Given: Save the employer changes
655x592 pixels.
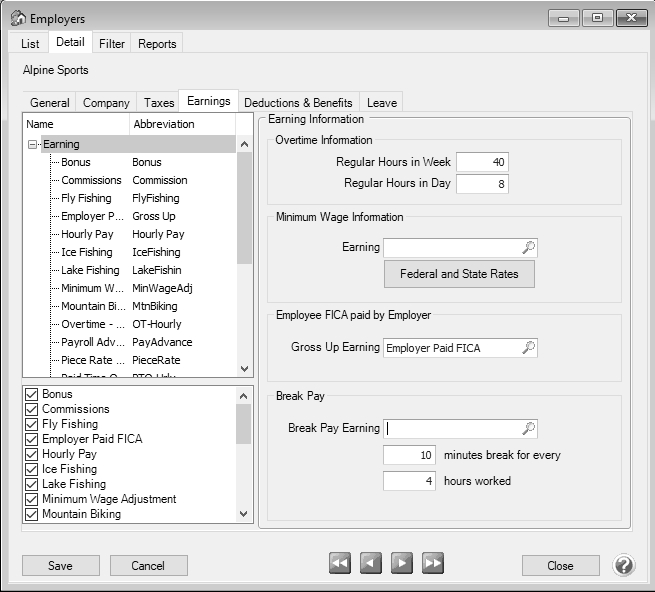Looking at the screenshot, I should 60,565.
